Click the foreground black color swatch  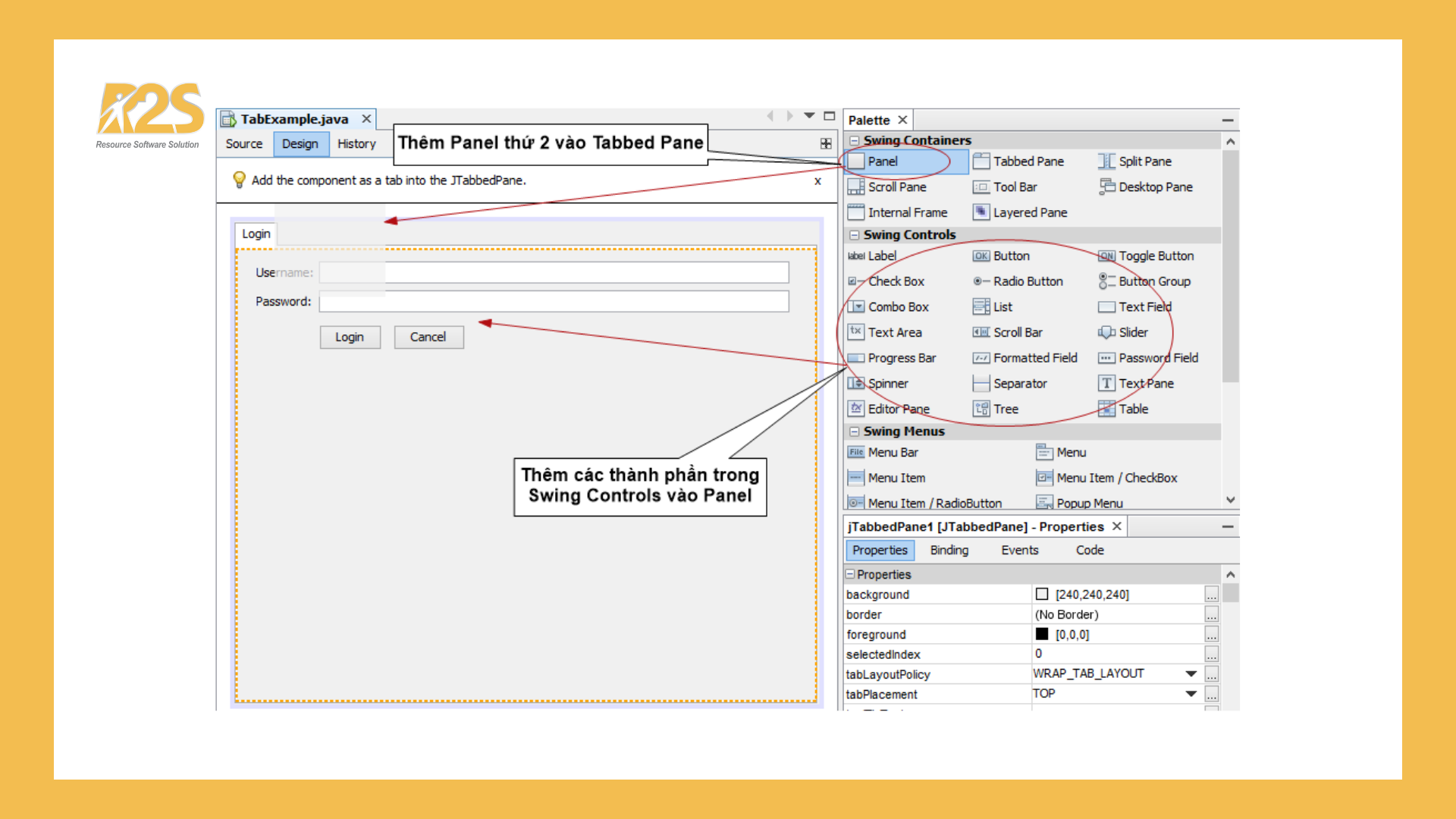pos(1042,635)
